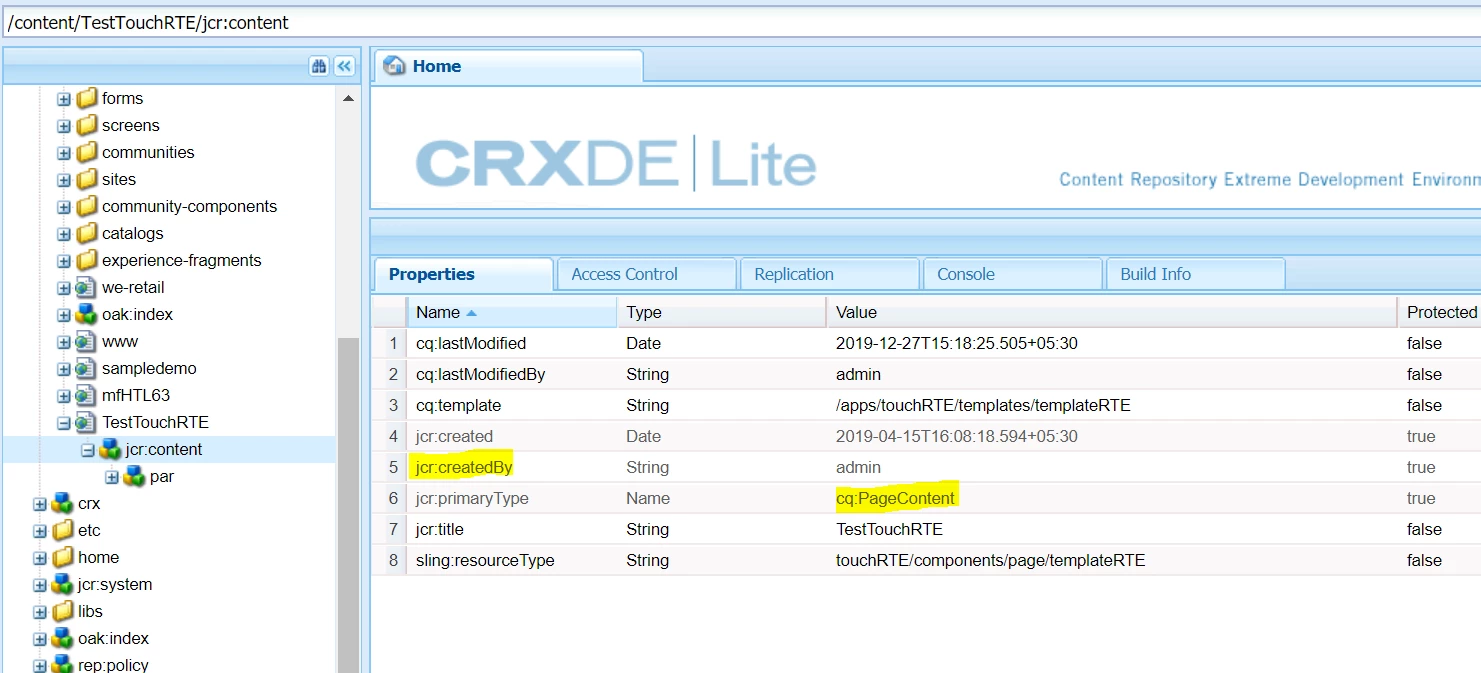Screen dimensions: 1481x673
Task: Click the cq:template value /apps/touchRTE/templates/templateRTE
Action: click(983, 405)
